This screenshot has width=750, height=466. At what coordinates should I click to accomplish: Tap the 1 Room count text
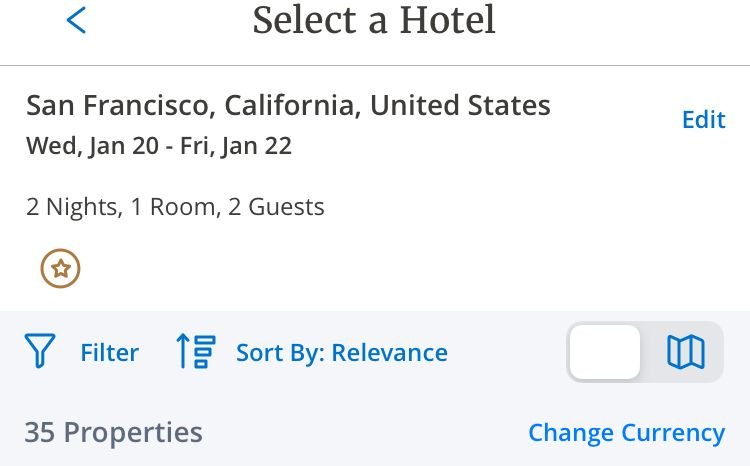175,207
